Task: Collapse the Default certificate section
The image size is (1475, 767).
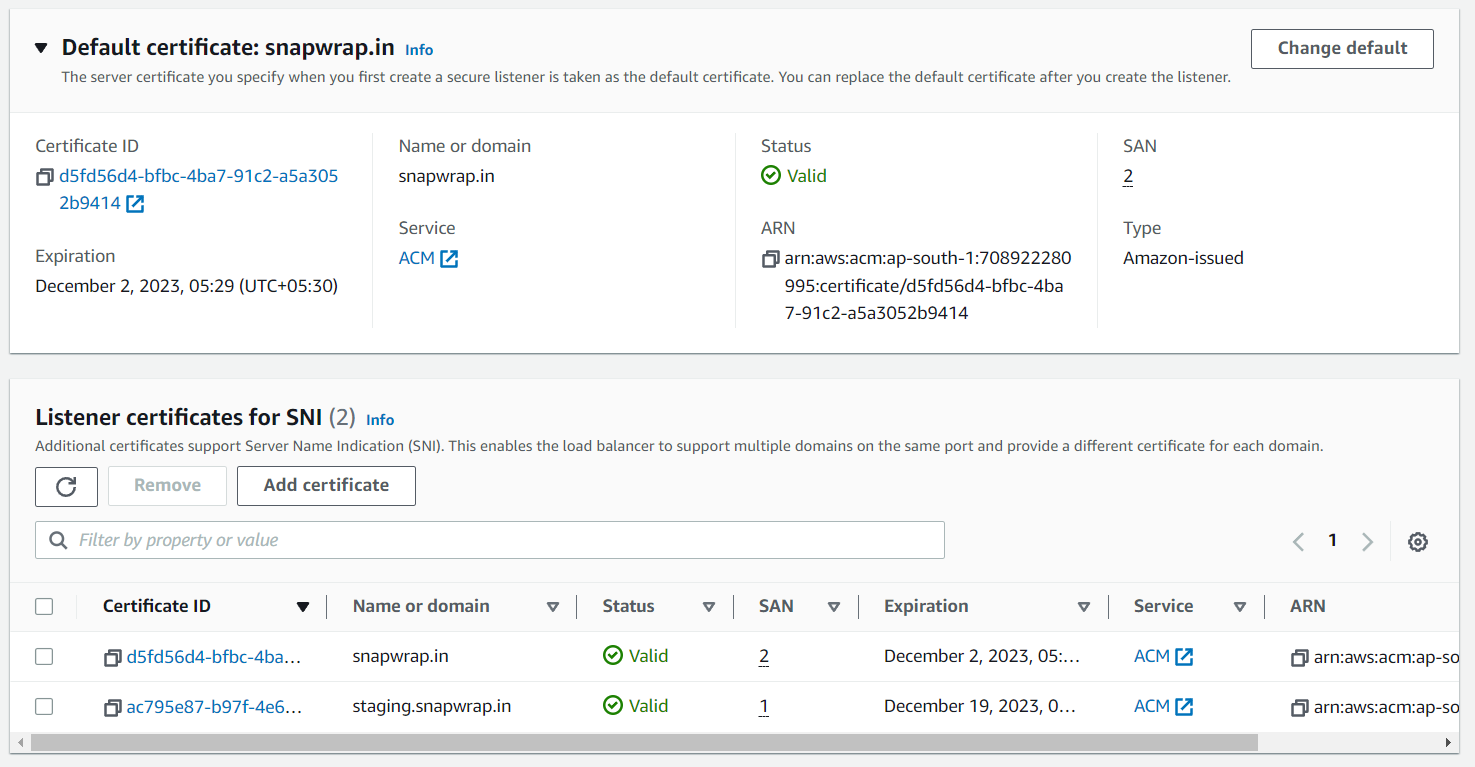Action: [x=41, y=48]
